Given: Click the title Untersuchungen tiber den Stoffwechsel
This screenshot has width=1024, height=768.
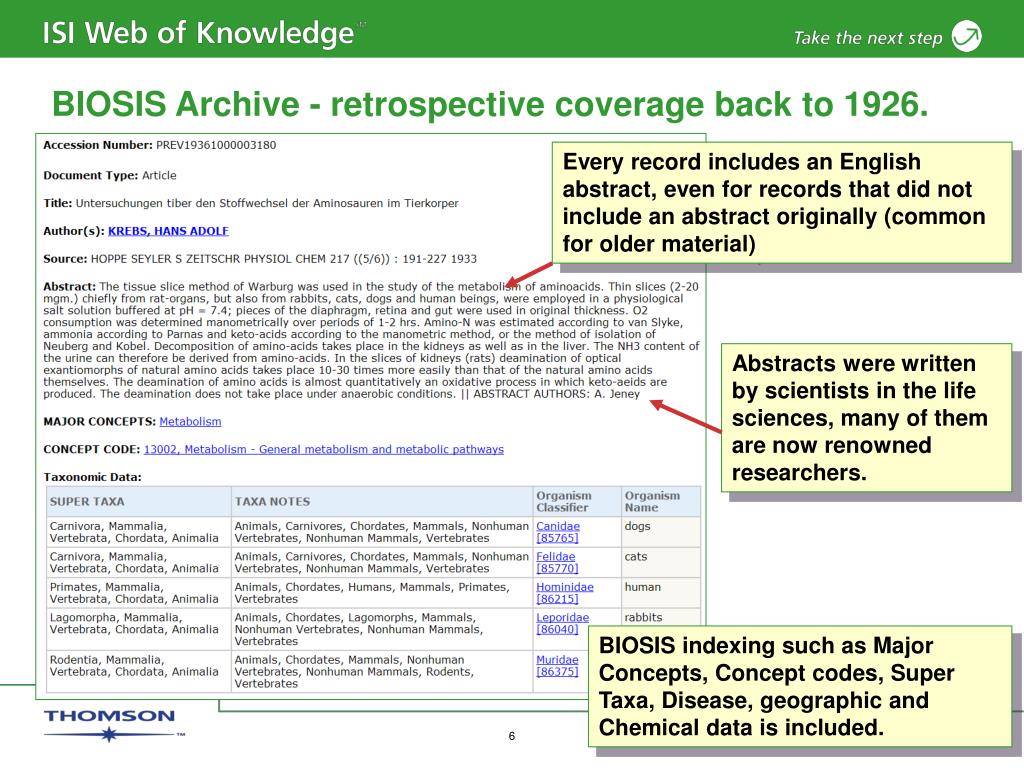Looking at the screenshot, I should (x=267, y=203).
